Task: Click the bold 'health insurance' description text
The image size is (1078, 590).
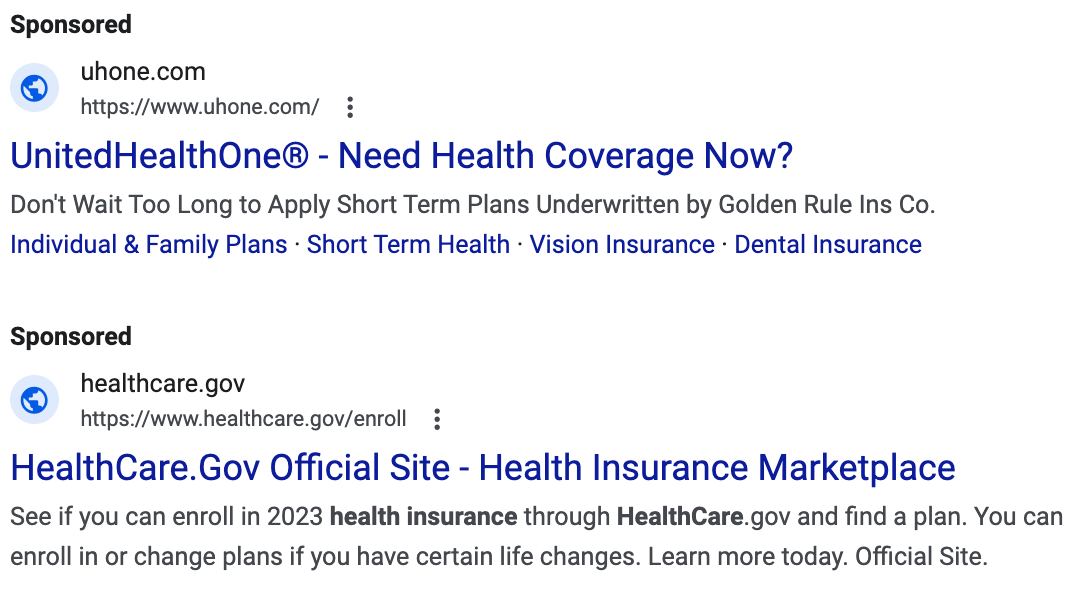Action: 423,517
